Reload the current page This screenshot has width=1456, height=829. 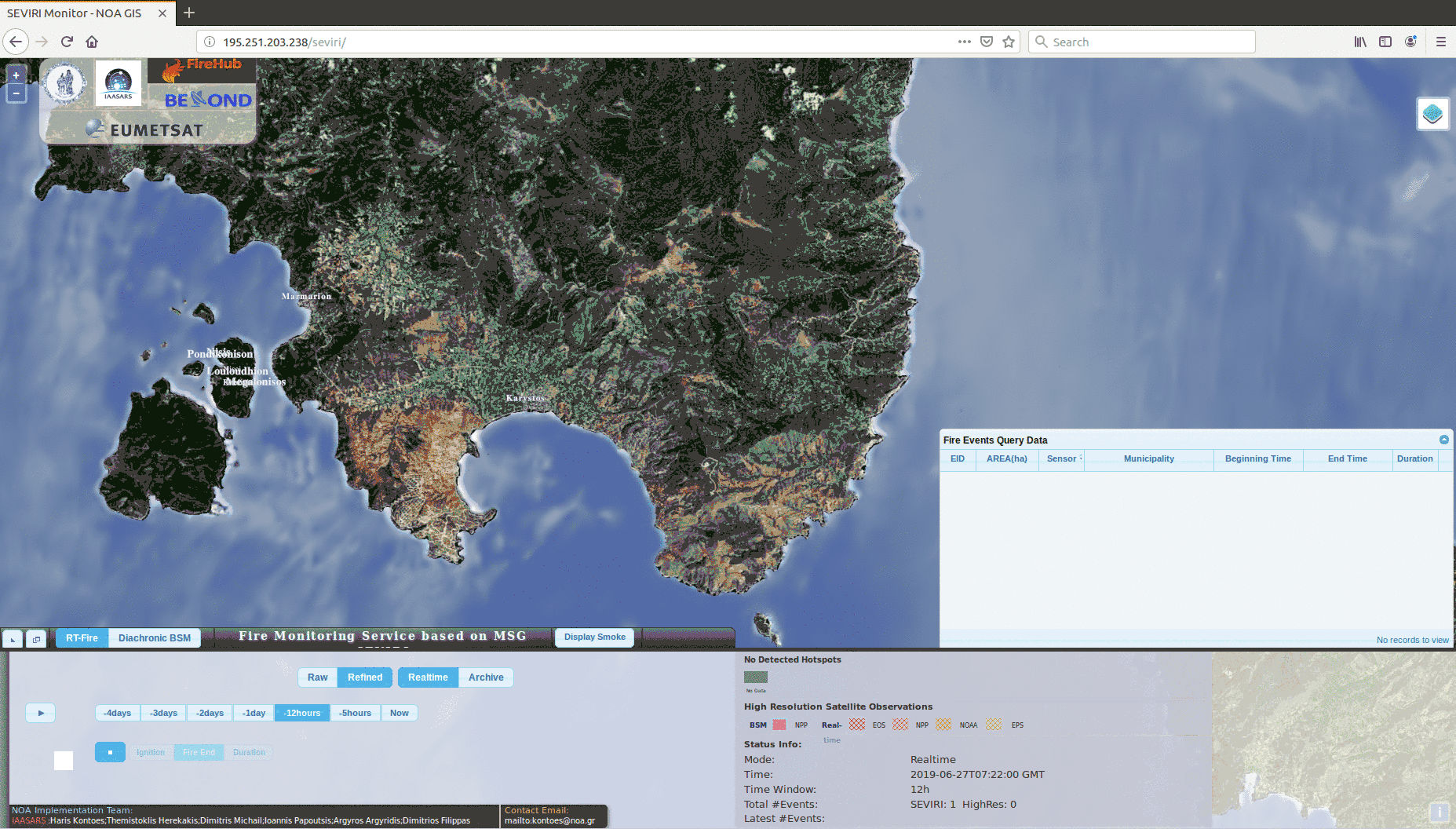pyautogui.click(x=67, y=42)
